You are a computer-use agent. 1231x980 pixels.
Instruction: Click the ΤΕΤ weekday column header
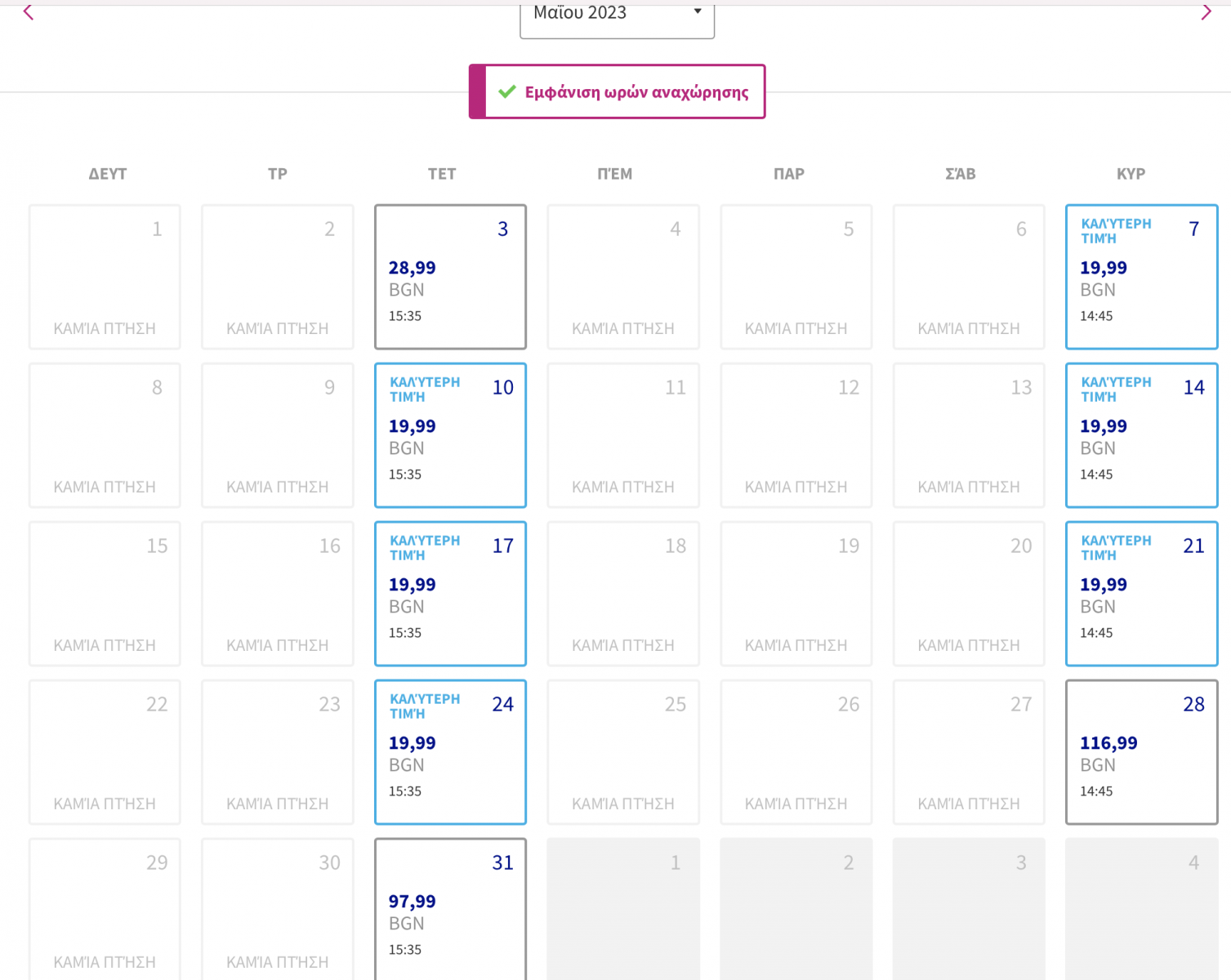442,174
